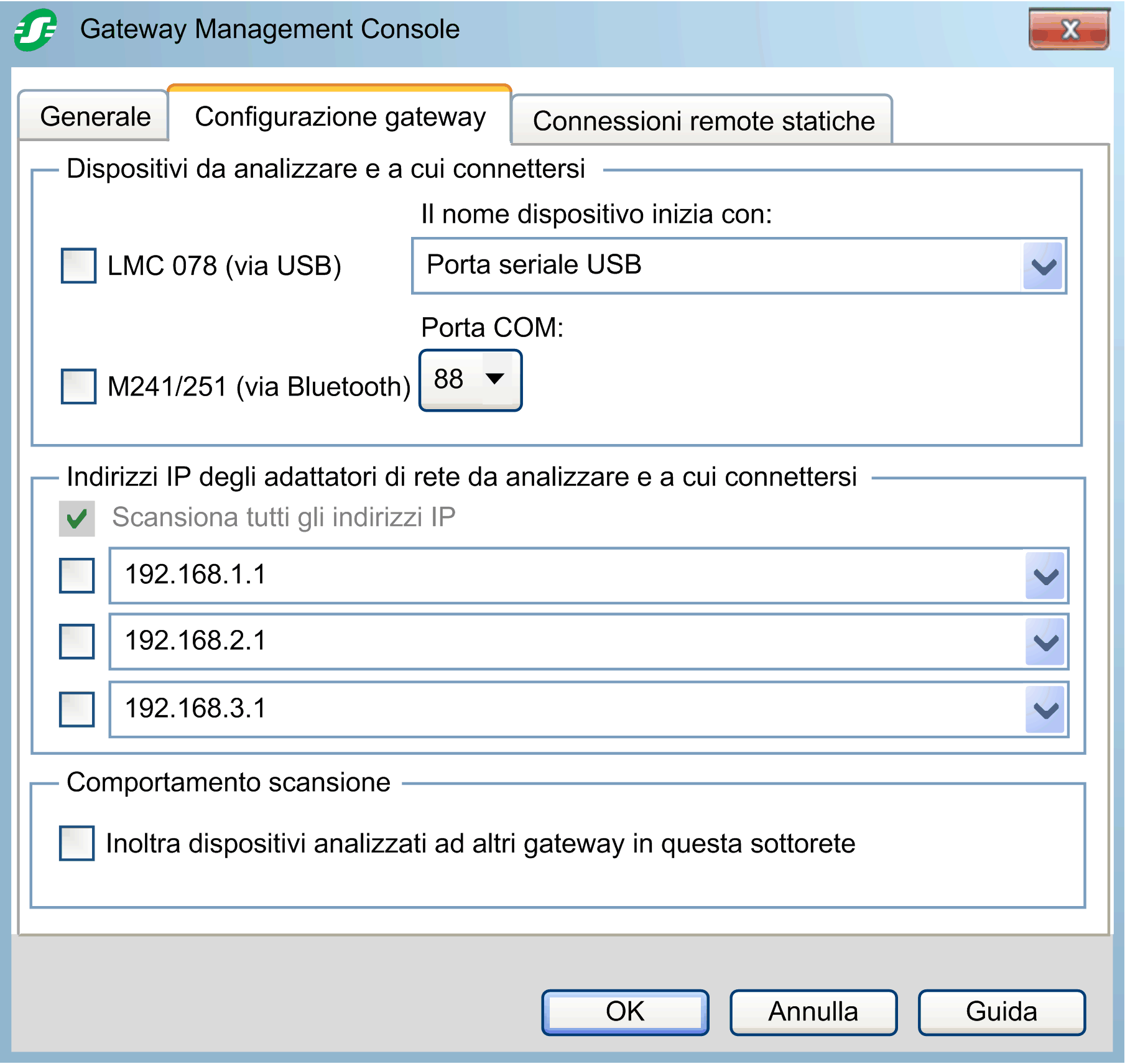The width and height of the screenshot is (1125, 1064).
Task: Check the box next to 192.168.3.1
Action: (x=77, y=709)
